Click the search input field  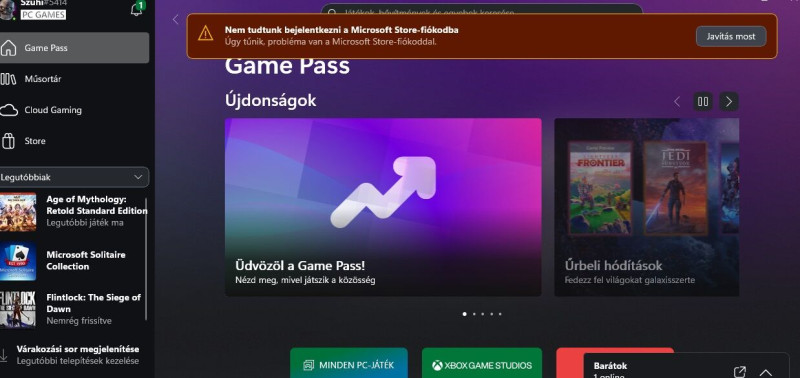[482, 12]
